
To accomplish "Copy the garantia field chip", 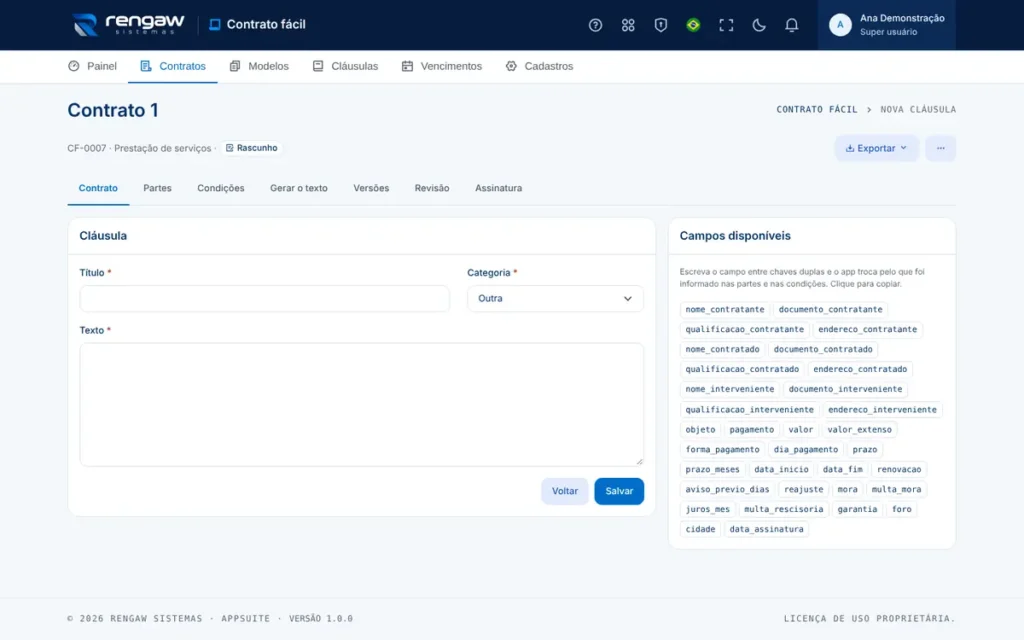I will [x=857, y=509].
